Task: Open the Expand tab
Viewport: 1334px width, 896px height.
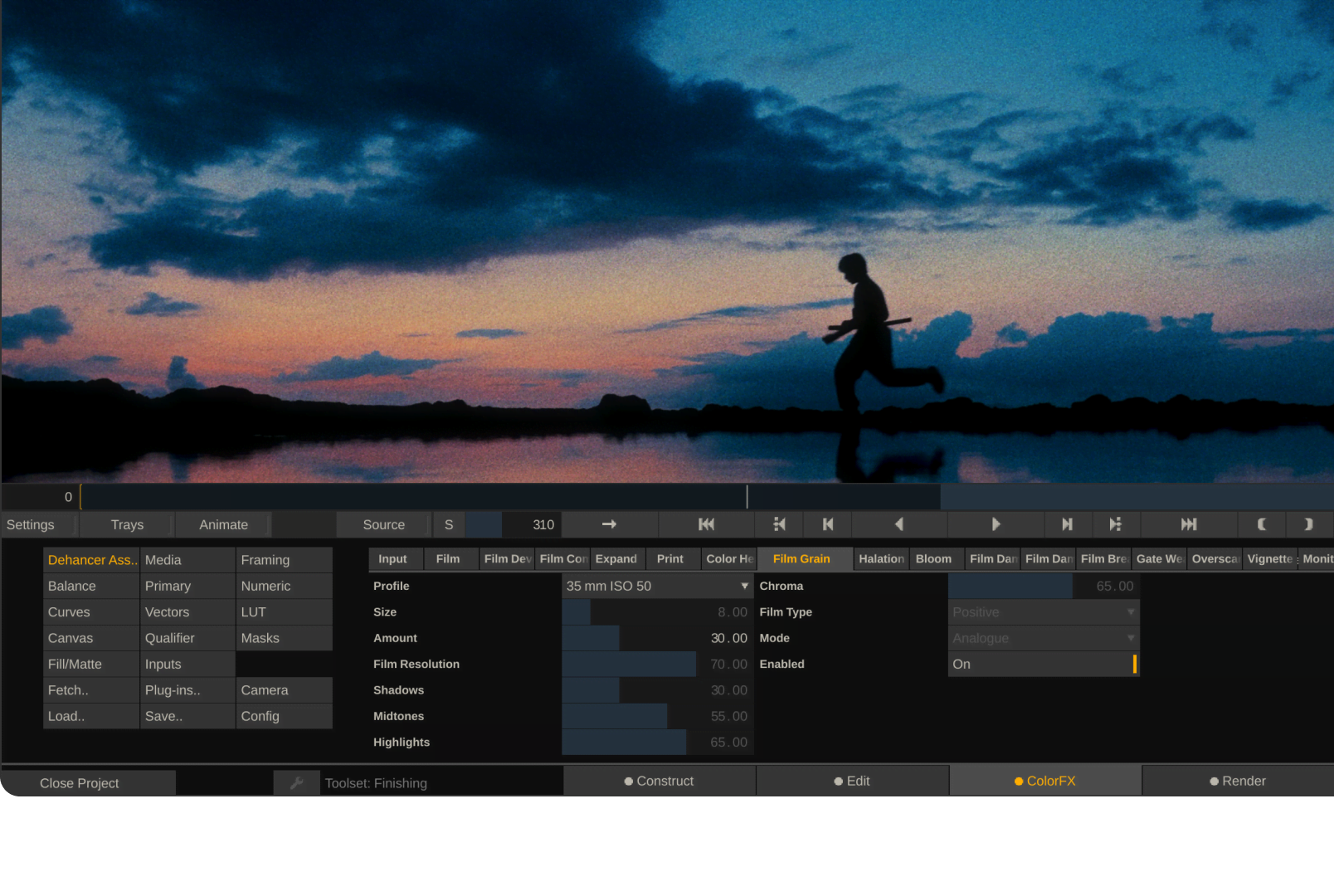Action: pos(618,559)
